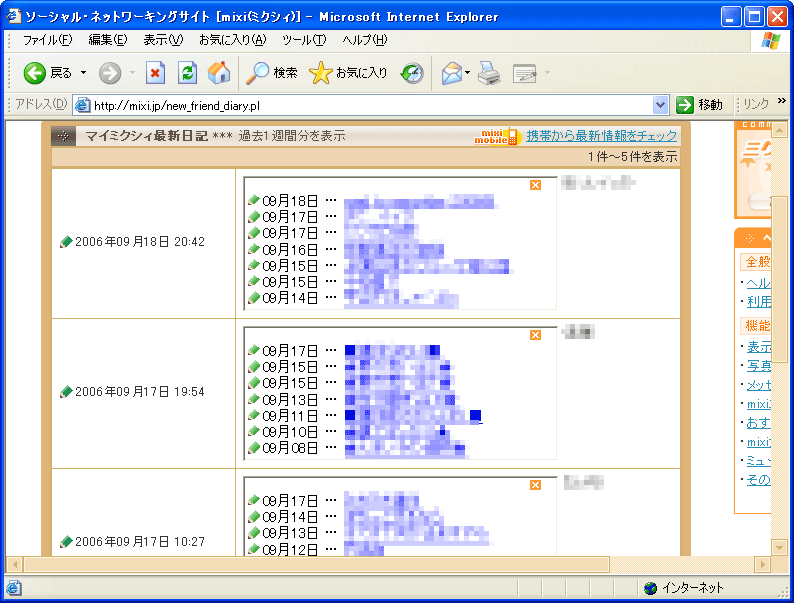Go to Home page icon
This screenshot has width=794, height=603.
pyautogui.click(x=219, y=73)
